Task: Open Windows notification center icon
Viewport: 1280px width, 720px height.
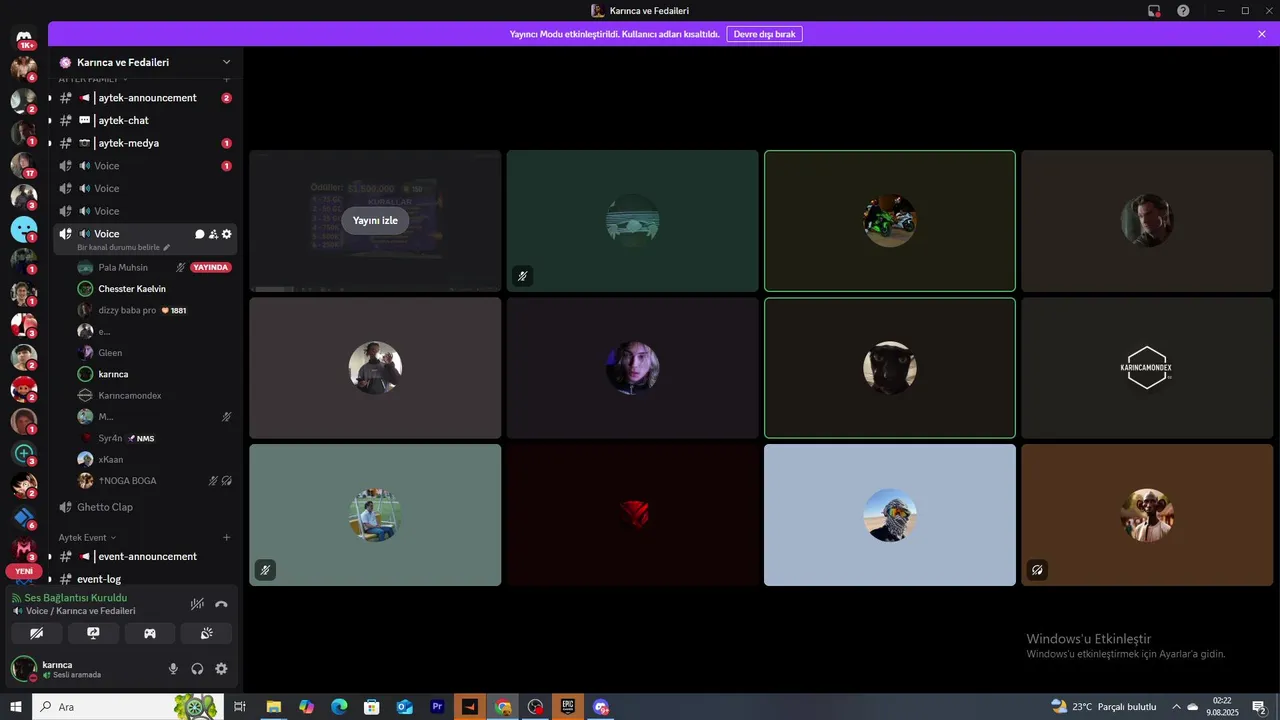Action: 1258,707
